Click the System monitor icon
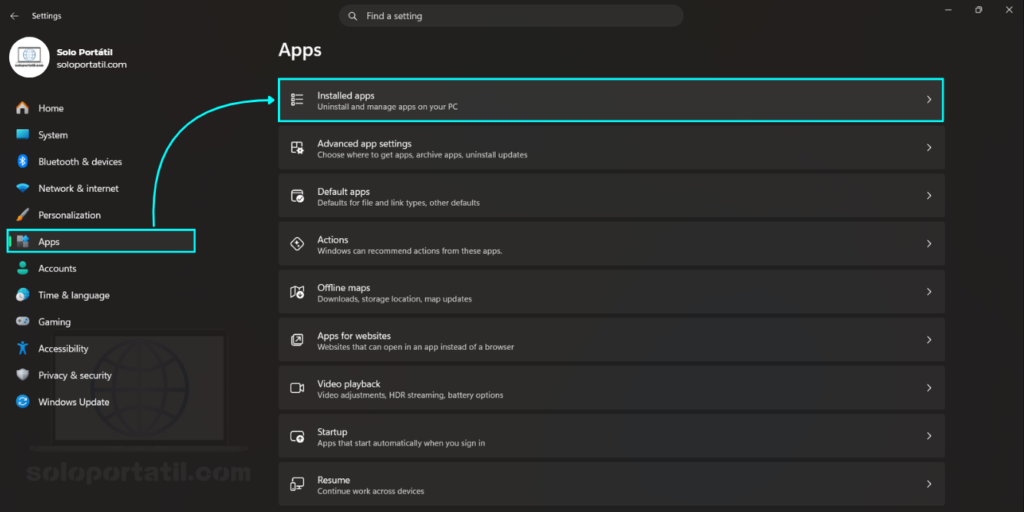 click(23, 135)
